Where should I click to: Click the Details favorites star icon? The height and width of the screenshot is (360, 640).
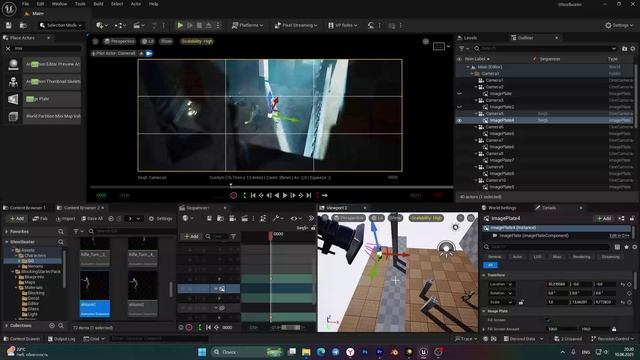(x=627, y=247)
